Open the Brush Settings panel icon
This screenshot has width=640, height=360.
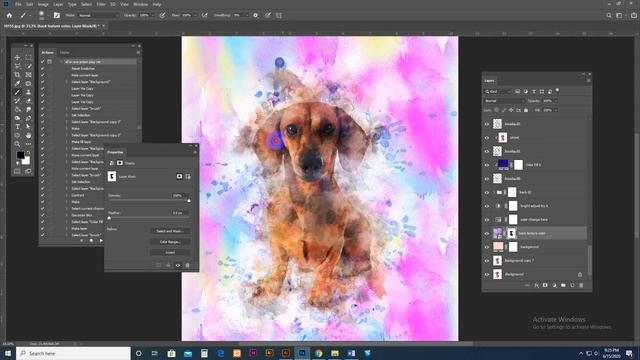point(57,15)
